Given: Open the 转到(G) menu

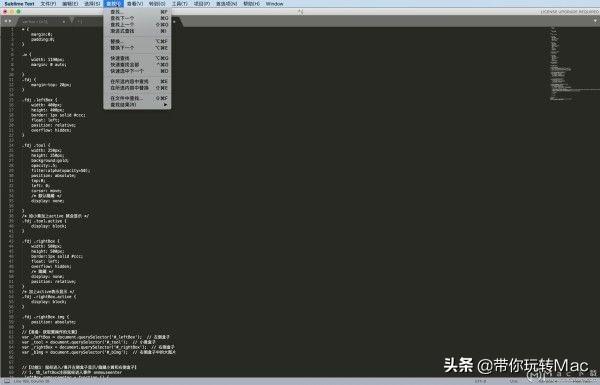Looking at the screenshot, I should pos(157,4).
